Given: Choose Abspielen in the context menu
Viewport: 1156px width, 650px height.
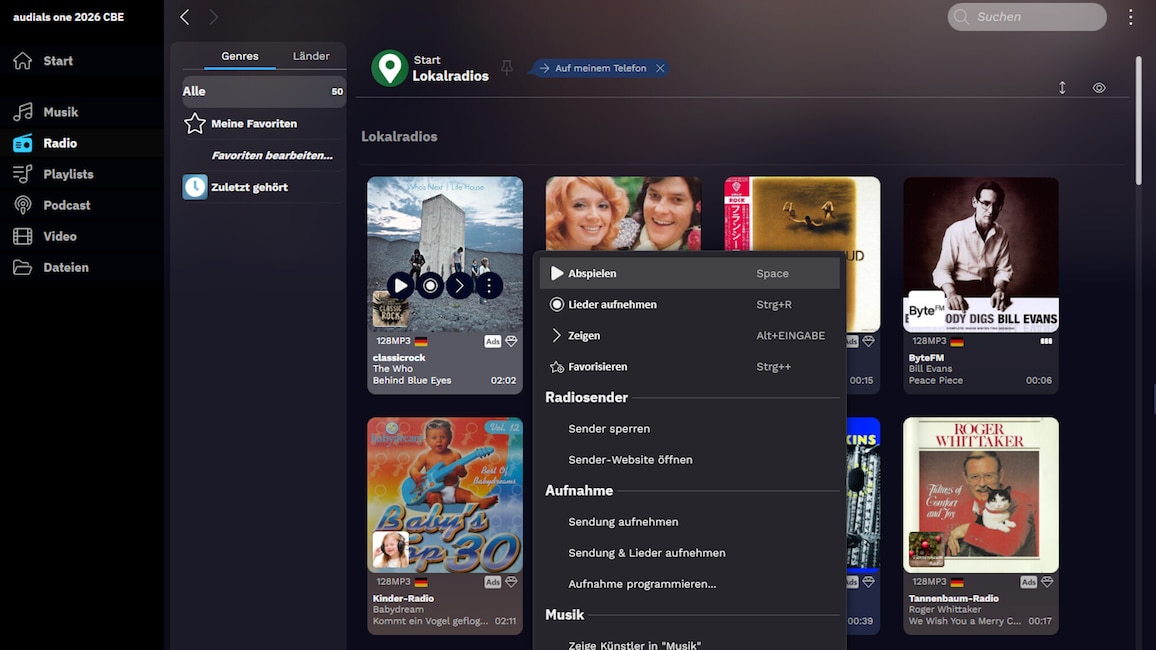Looking at the screenshot, I should point(689,273).
